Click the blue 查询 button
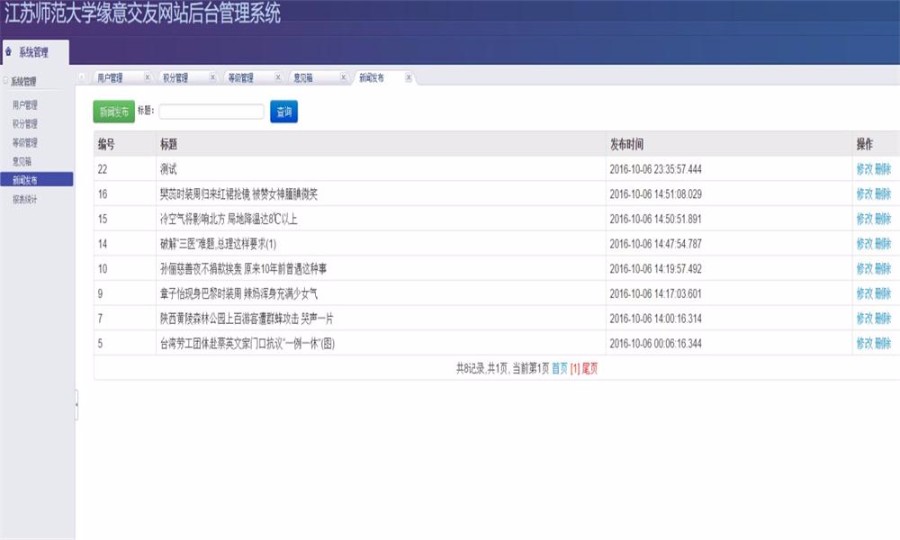This screenshot has width=900, height=540. tap(284, 112)
